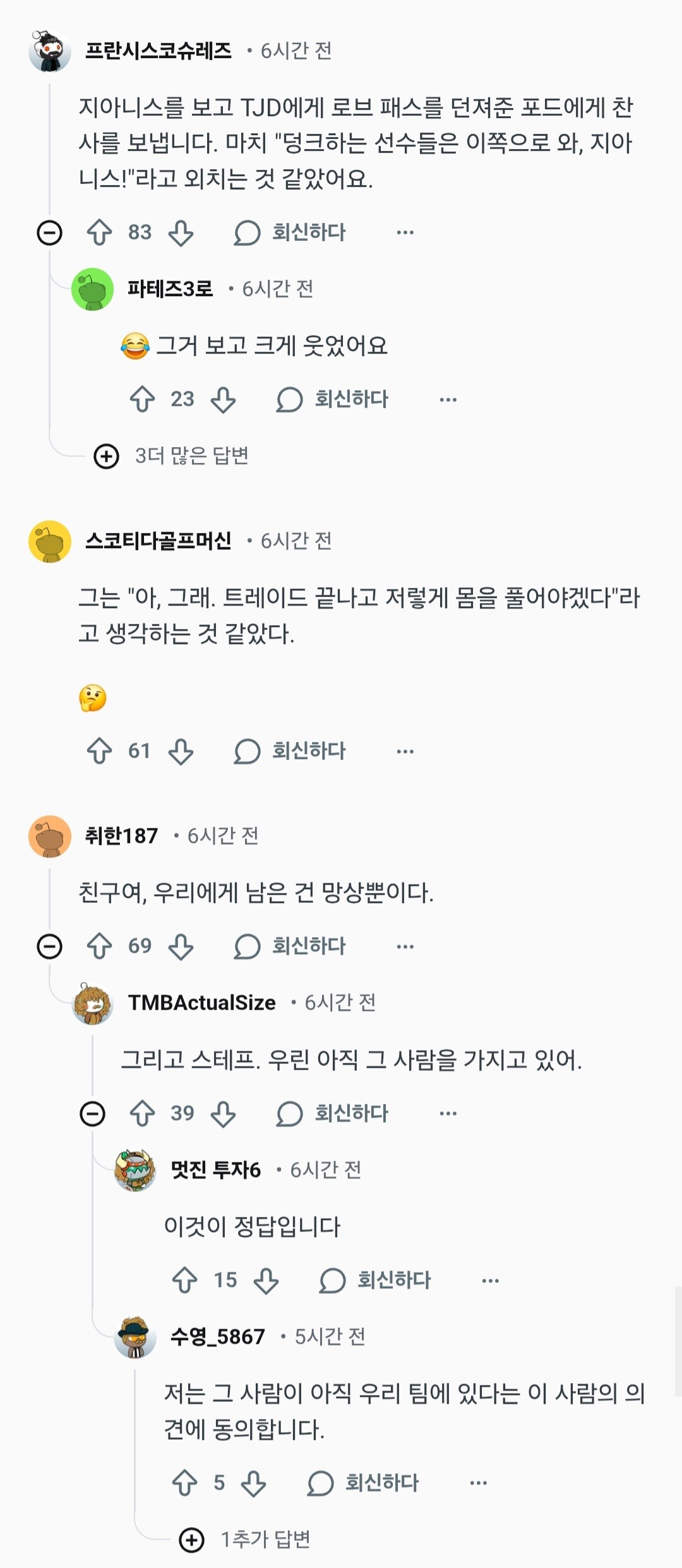The width and height of the screenshot is (682, 1568).
Task: Upvote 취한187's comment with 69 votes
Action: point(99,946)
